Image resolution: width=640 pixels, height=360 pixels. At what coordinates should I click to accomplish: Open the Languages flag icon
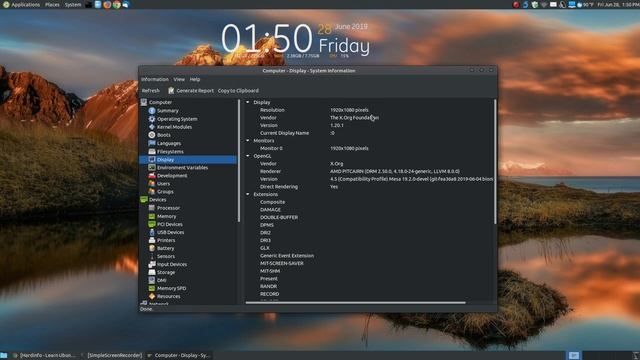tap(152, 143)
